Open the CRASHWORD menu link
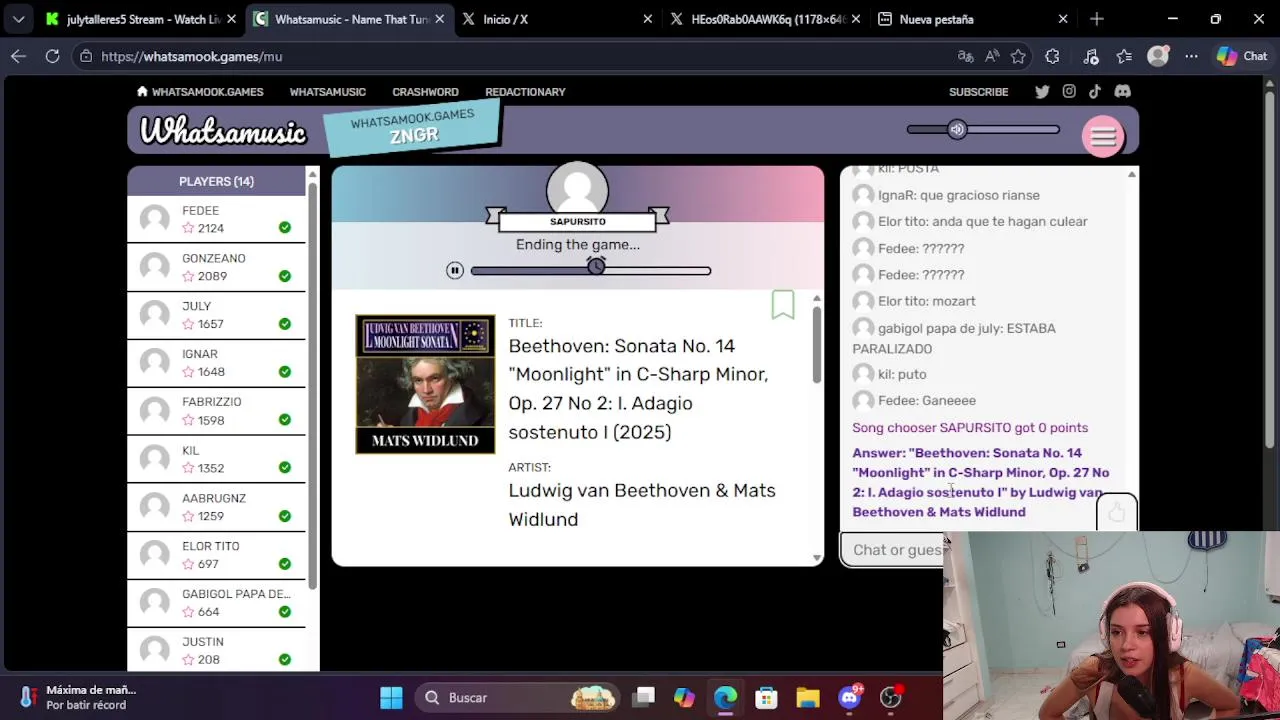 [425, 92]
